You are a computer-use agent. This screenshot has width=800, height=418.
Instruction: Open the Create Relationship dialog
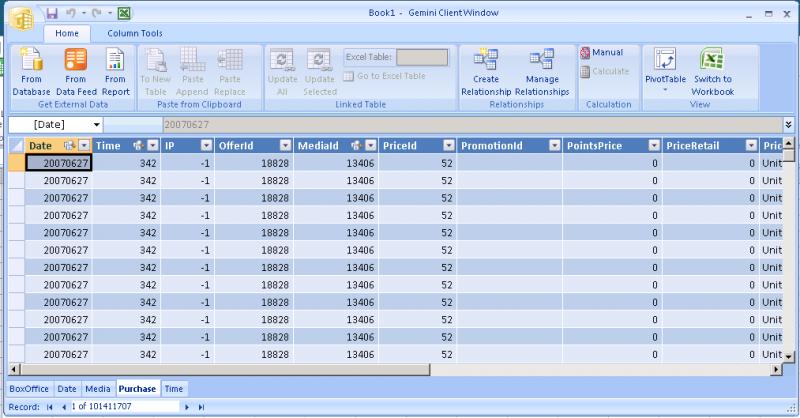[486, 62]
